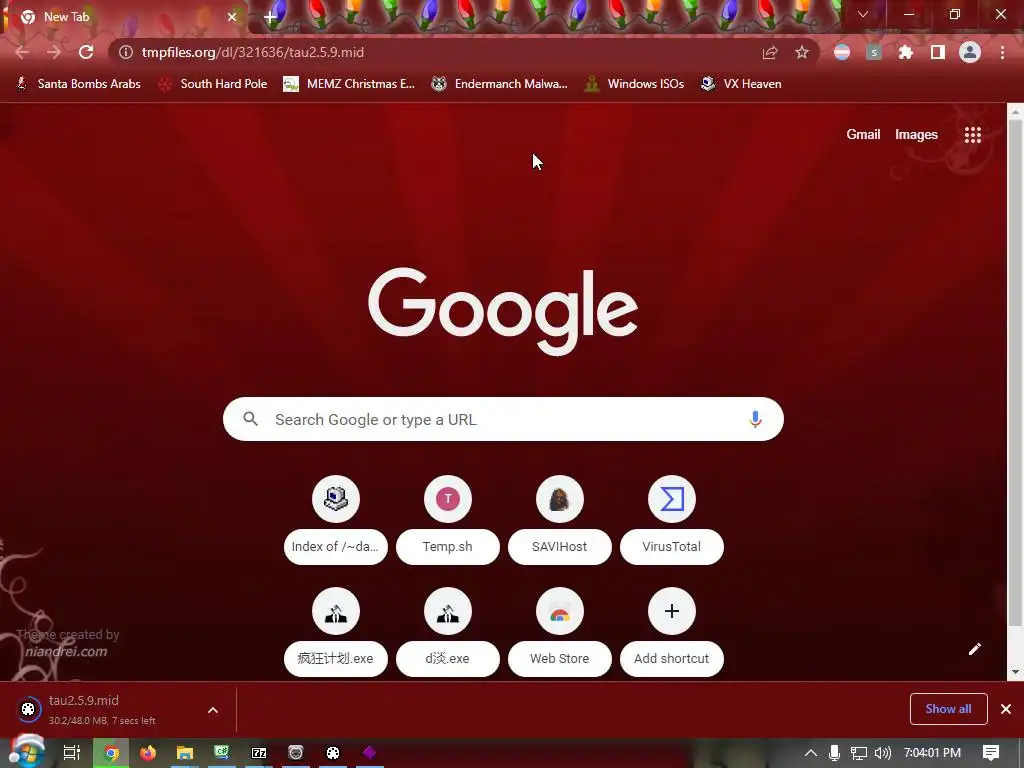Open notification center icon

tap(991, 753)
